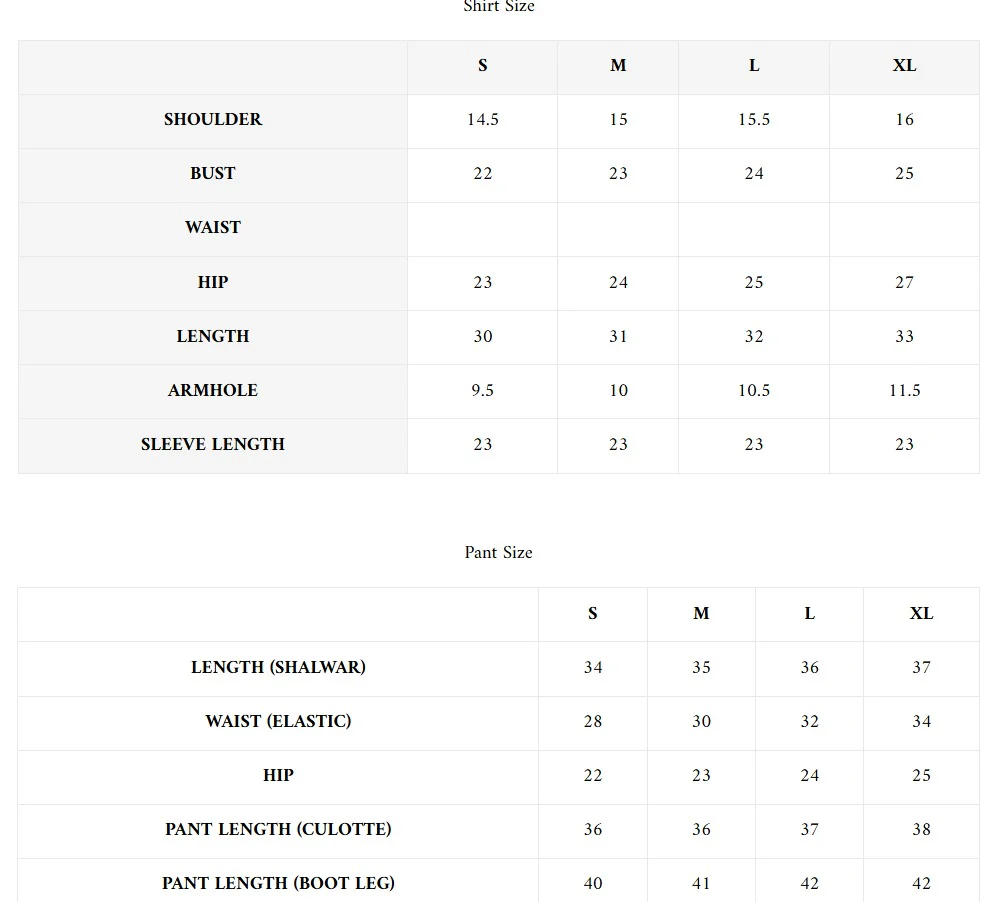Image resolution: width=991 pixels, height=902 pixels.
Task: Click the shalwar length value 37 for XL
Action: coord(921,668)
